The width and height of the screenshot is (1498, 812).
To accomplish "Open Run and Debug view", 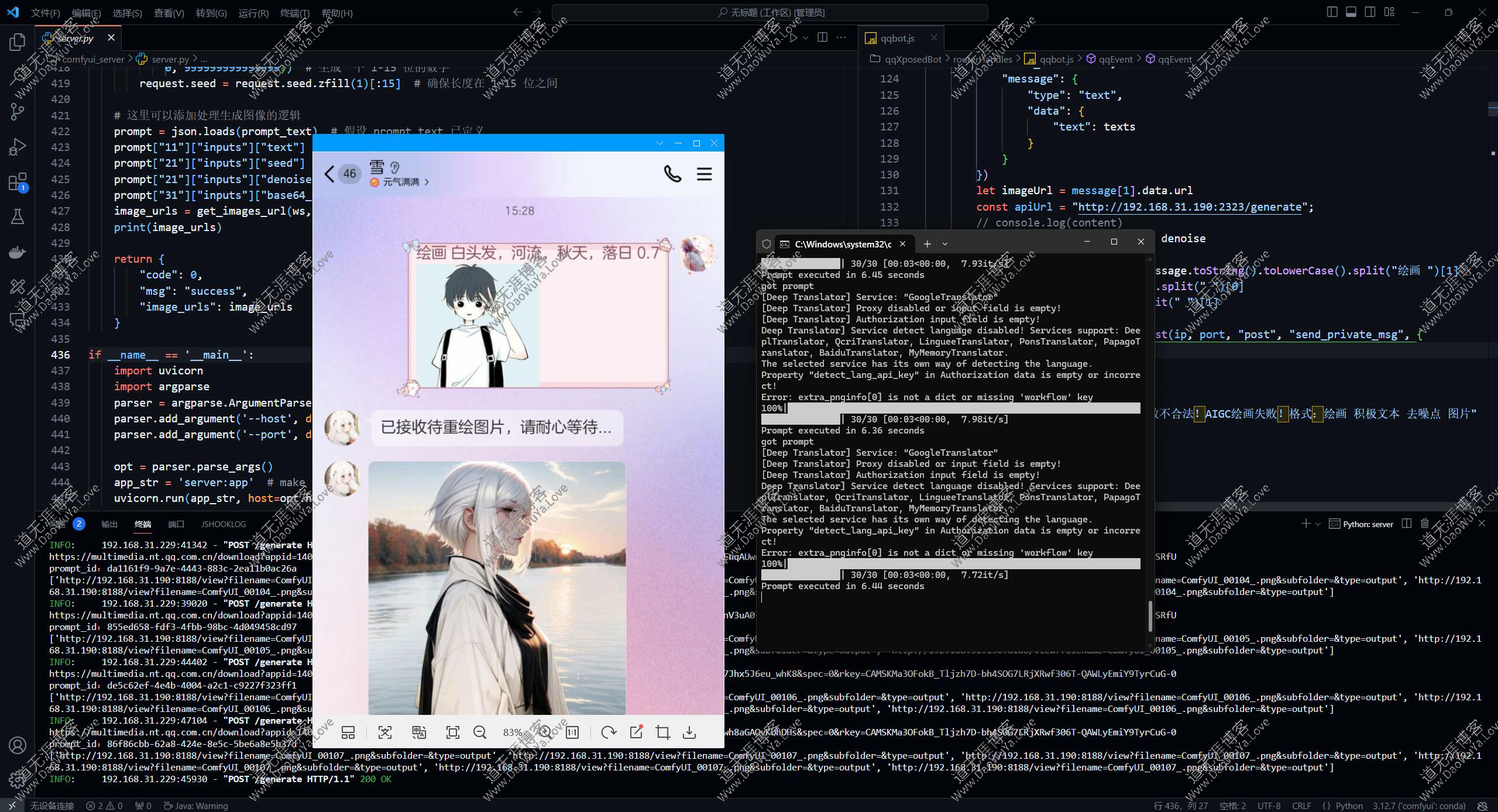I will 18,147.
